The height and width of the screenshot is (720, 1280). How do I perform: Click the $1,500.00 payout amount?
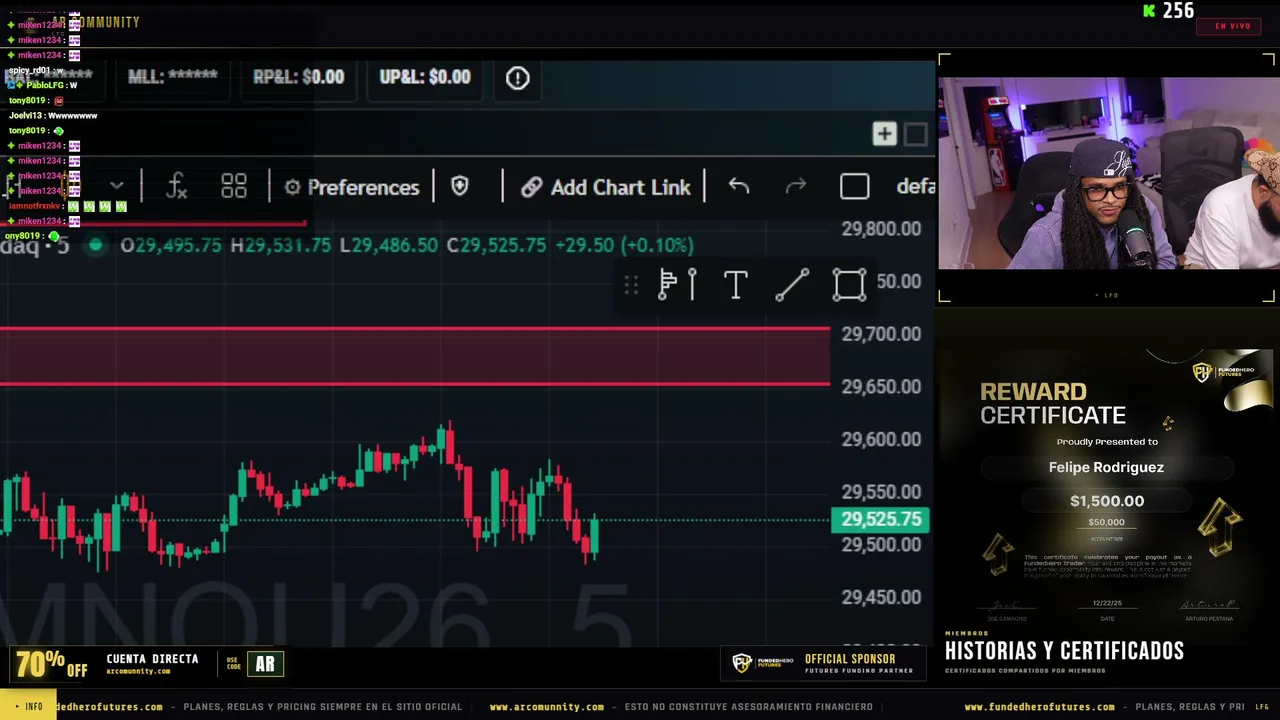1107,501
